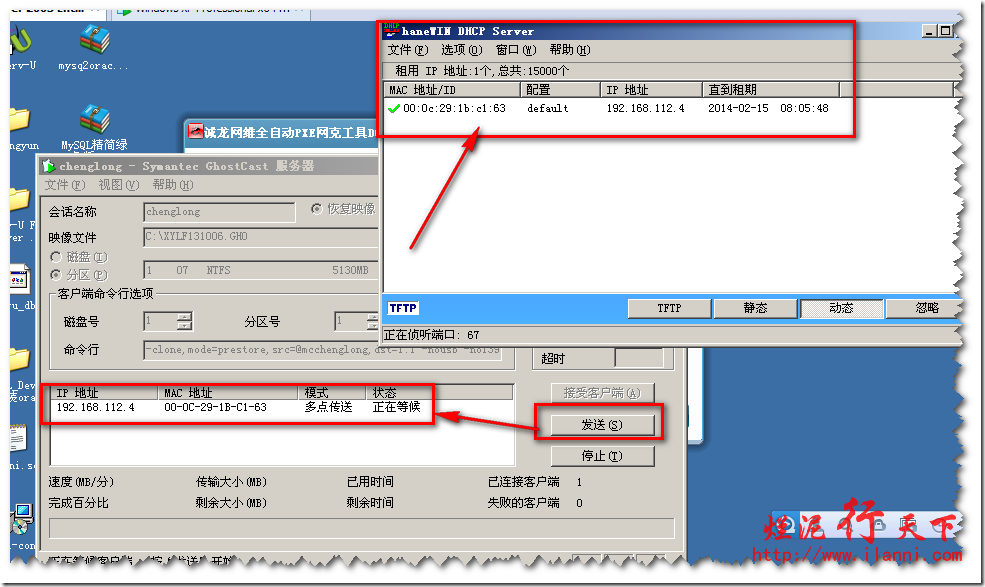985x587 pixels.
Task: Click the 动态 button
Action: click(x=841, y=308)
